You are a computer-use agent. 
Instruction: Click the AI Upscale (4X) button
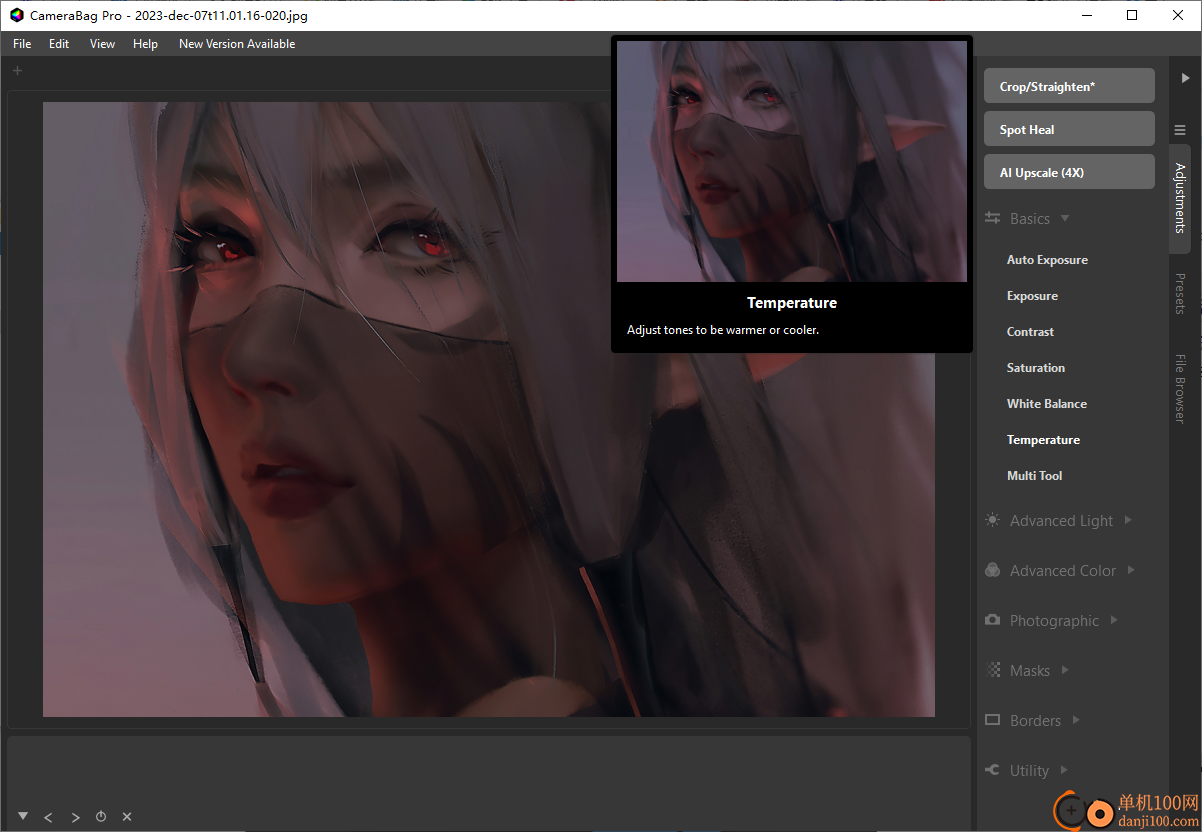pyautogui.click(x=1069, y=172)
